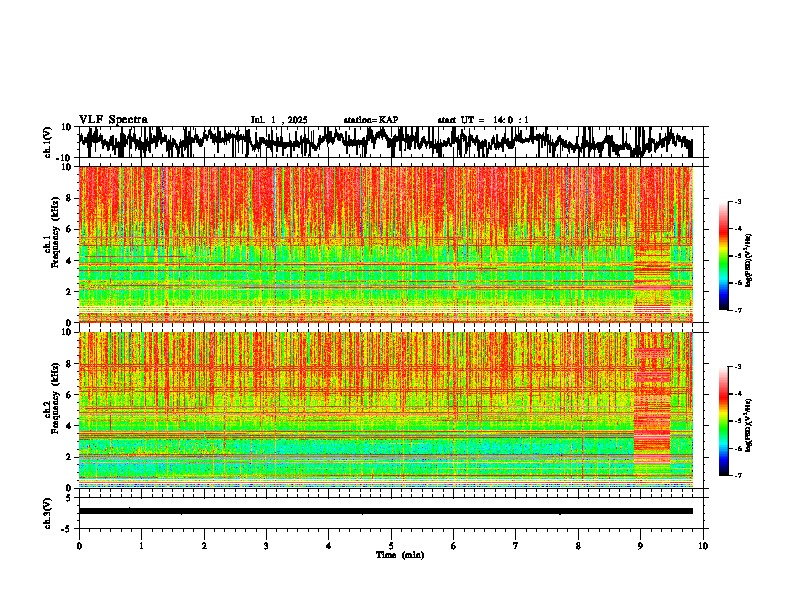Viewport: 792px width, 612px height.
Task: Click tick label 3 on Time axis
Action: click(x=266, y=546)
